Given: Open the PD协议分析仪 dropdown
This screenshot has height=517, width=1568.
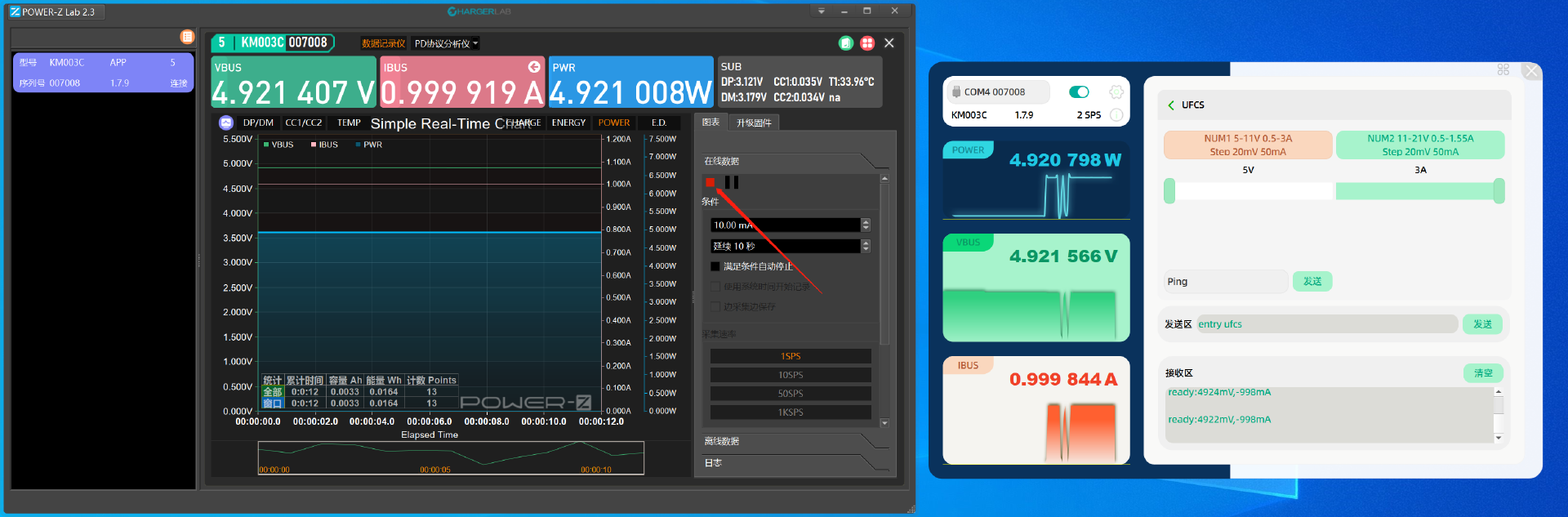Looking at the screenshot, I should 446,43.
